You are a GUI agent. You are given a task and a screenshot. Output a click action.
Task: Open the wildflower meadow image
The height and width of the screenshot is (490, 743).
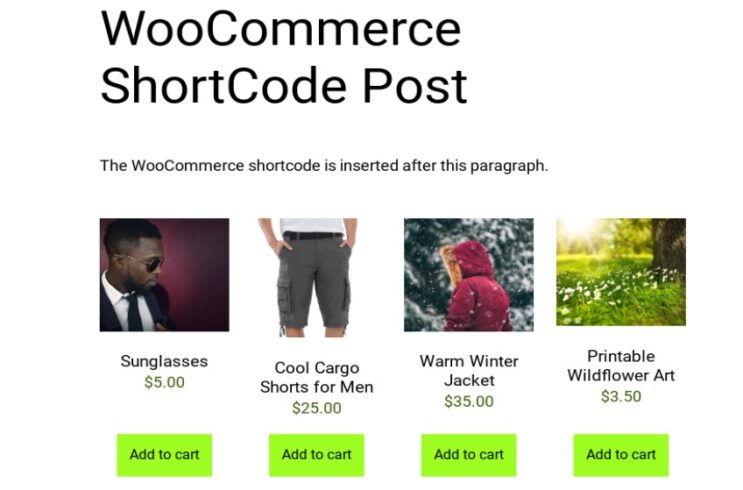(621, 272)
